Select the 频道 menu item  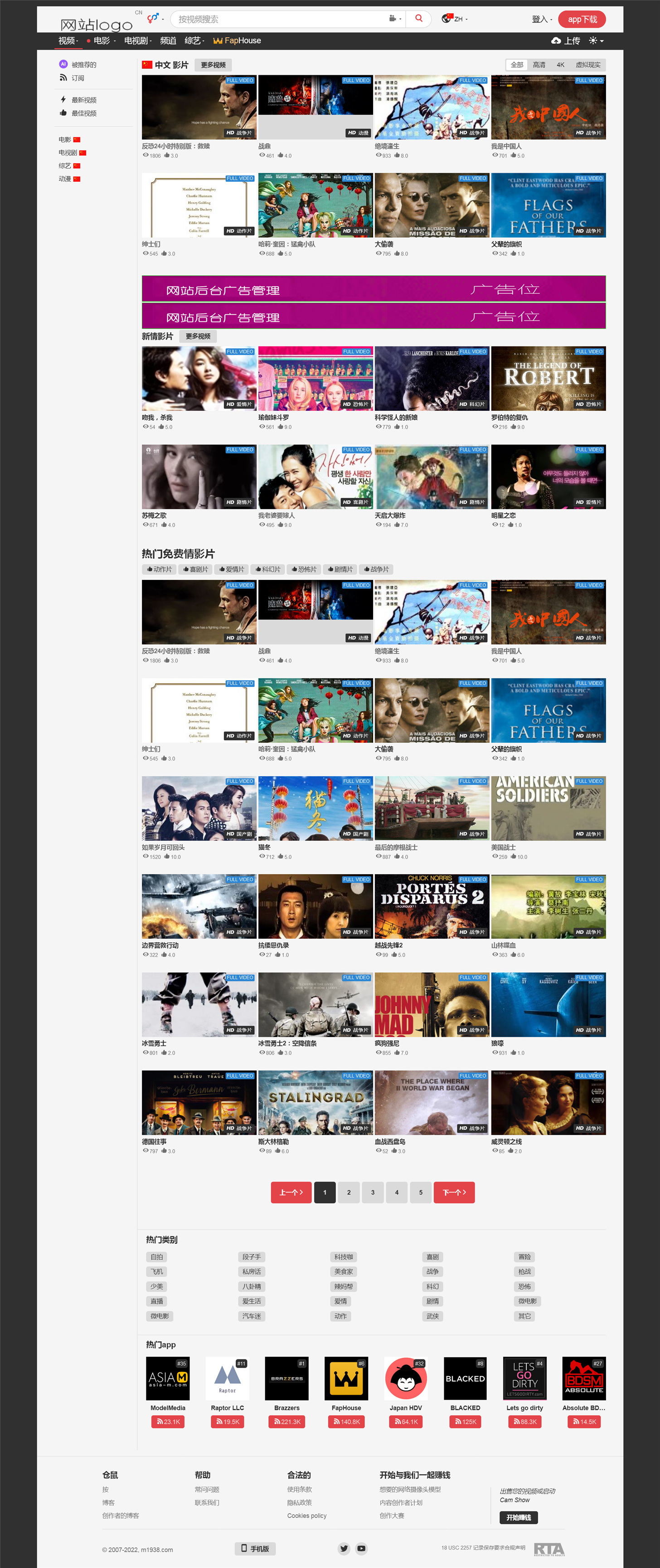click(x=168, y=41)
